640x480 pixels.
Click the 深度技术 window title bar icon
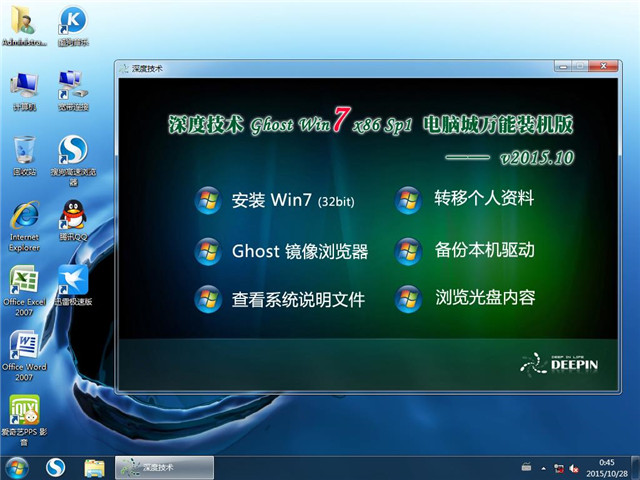tap(124, 68)
